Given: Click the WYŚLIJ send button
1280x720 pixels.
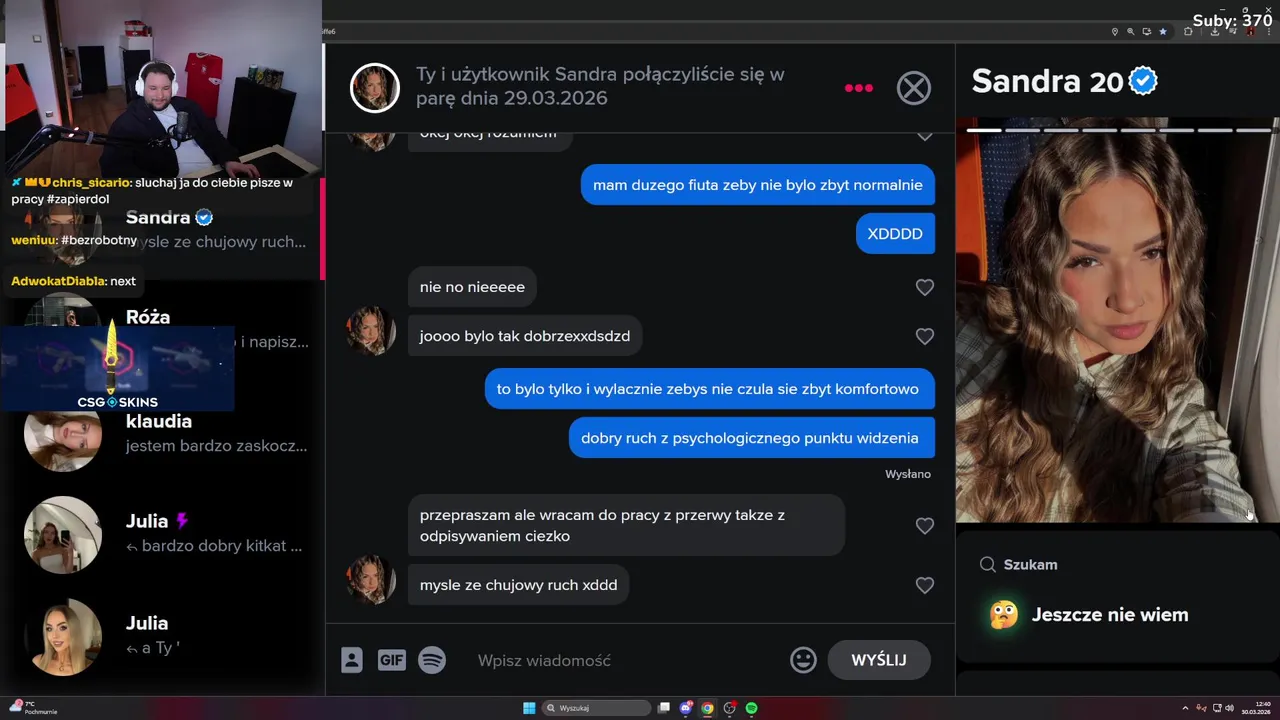Looking at the screenshot, I should [879, 660].
